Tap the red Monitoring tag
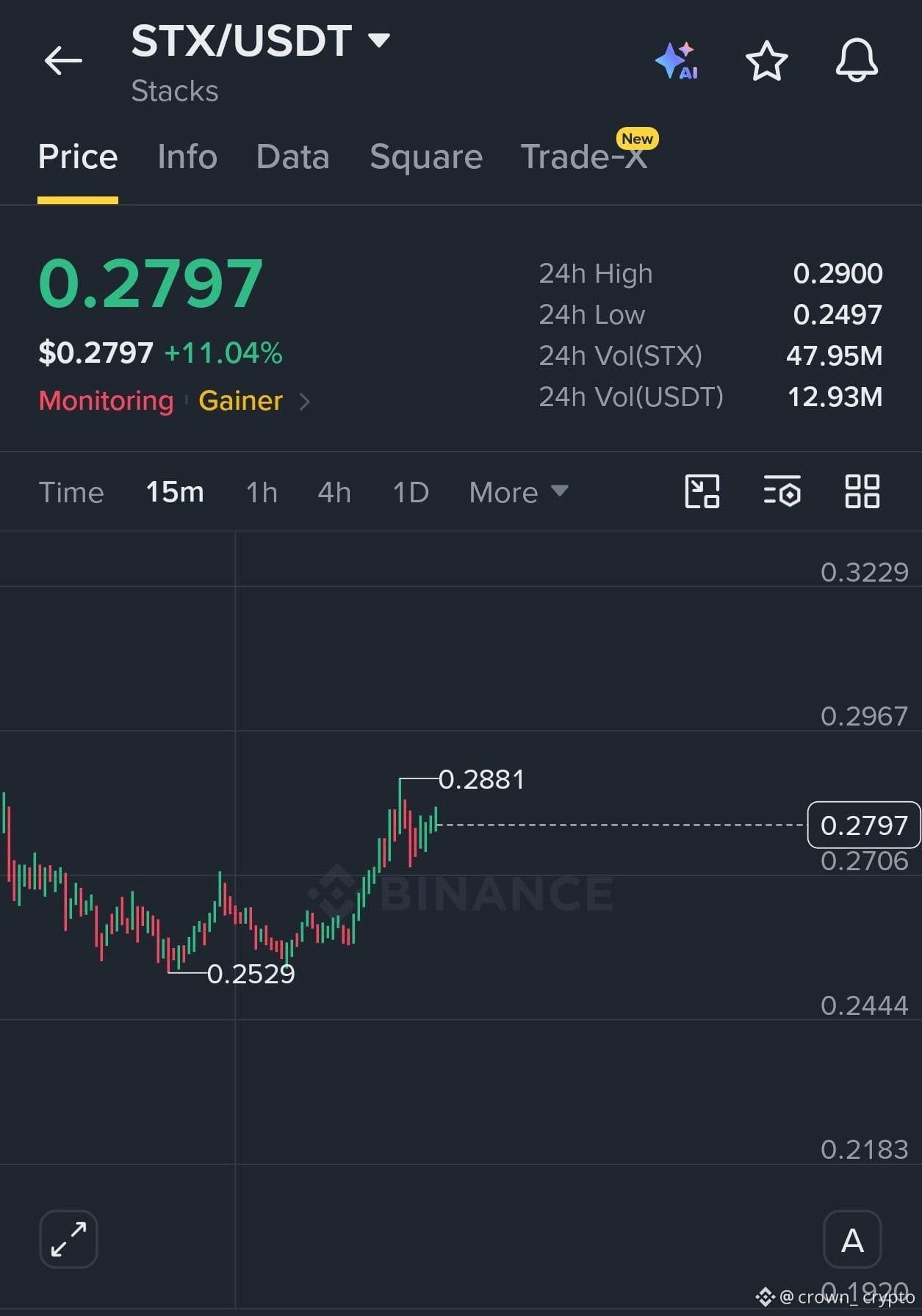The height and width of the screenshot is (1316, 922). 106,401
